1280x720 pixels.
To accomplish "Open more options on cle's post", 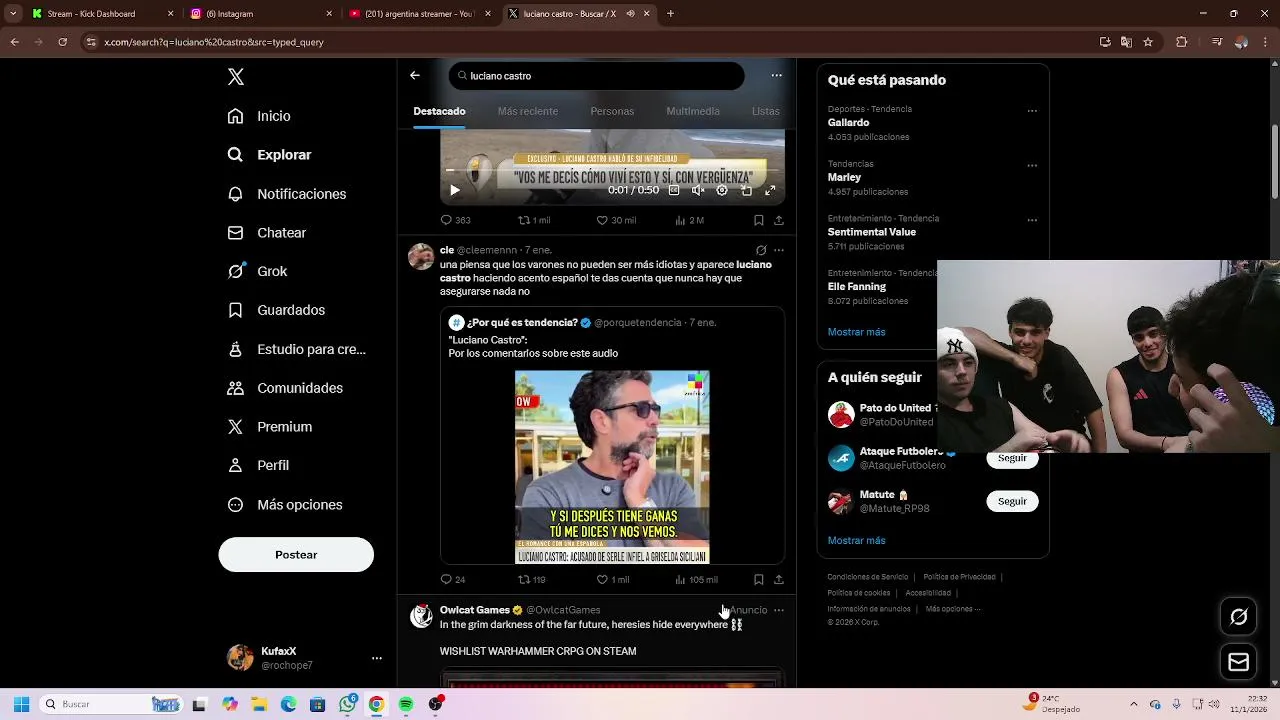I will [779, 250].
